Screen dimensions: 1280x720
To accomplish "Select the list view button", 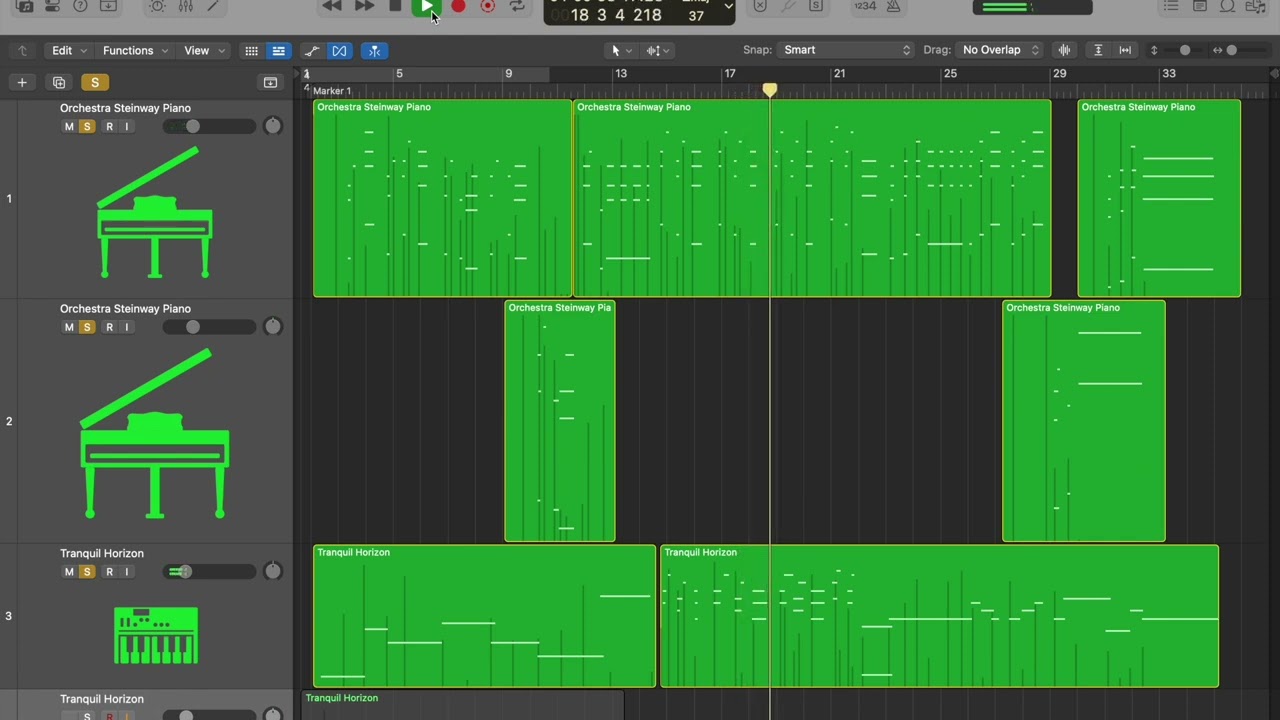I will click(x=278, y=50).
